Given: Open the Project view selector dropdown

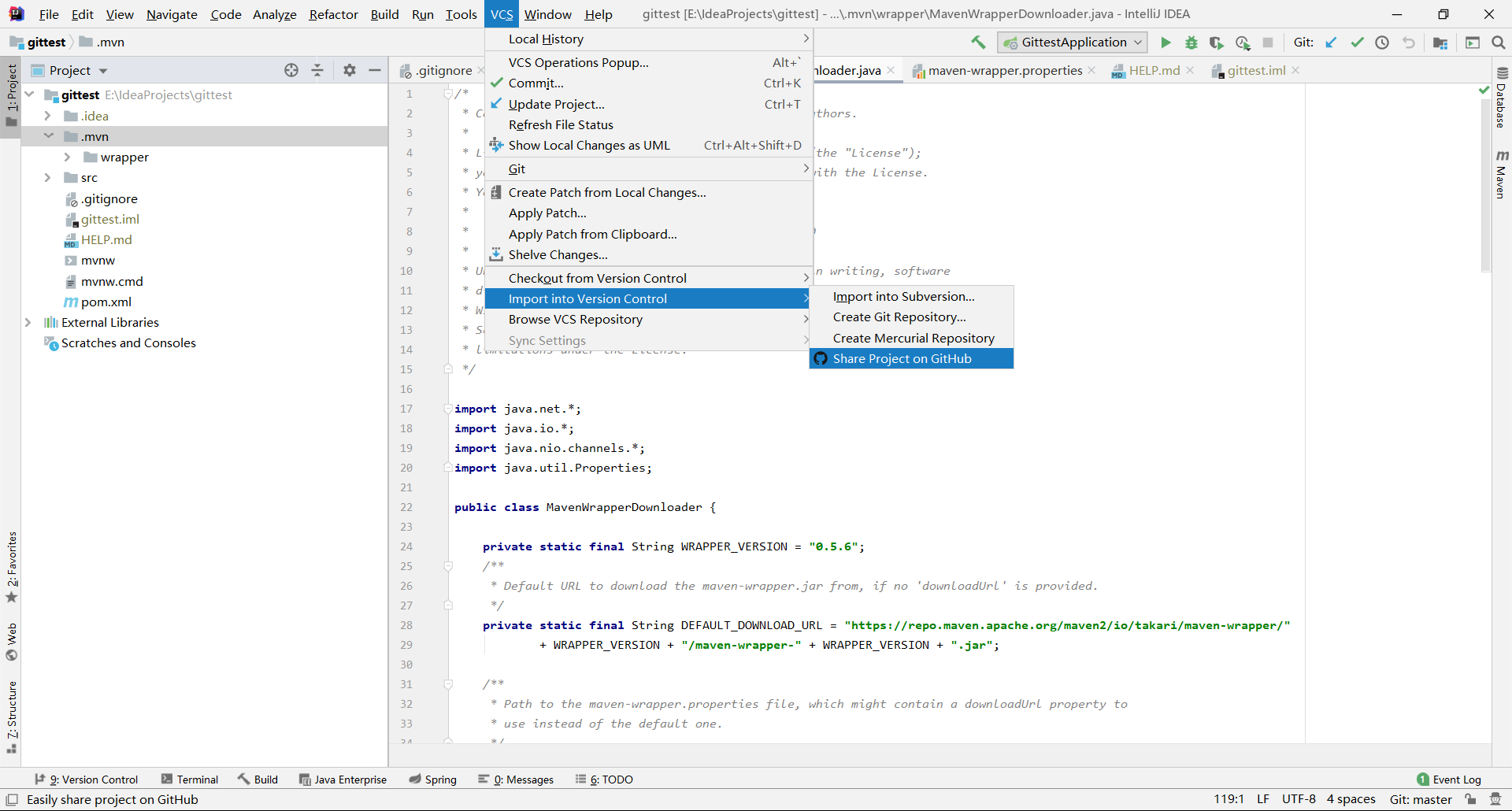Looking at the screenshot, I should click(x=69, y=70).
